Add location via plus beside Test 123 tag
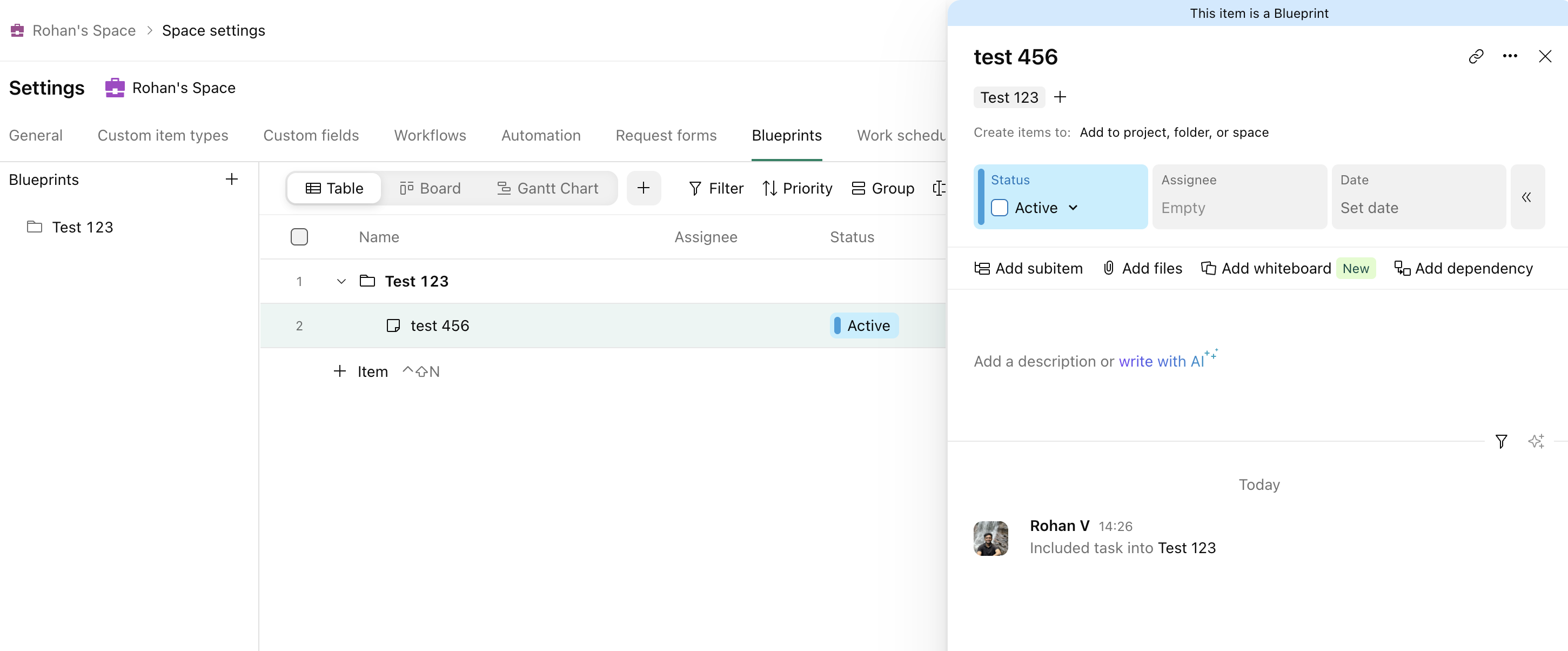Screen dimensions: 1568x651 1060,97
